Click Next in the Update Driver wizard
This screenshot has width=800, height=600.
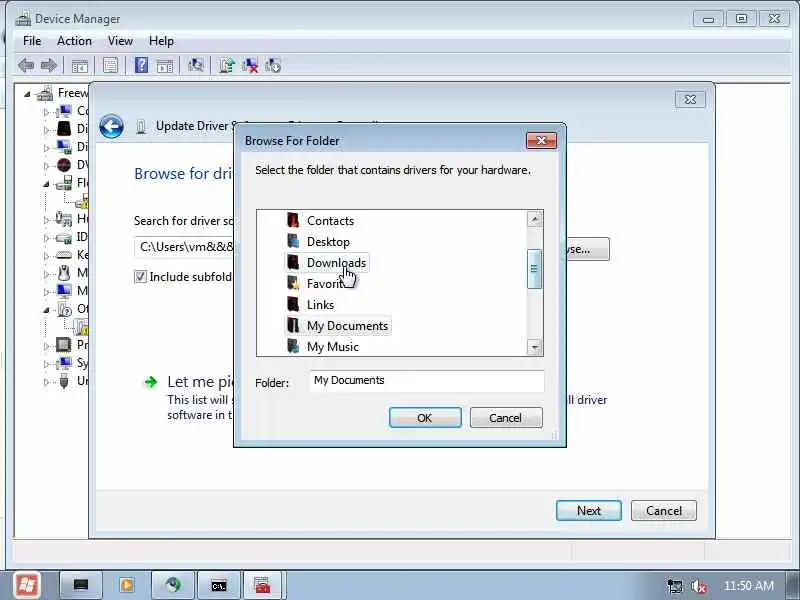click(x=589, y=510)
